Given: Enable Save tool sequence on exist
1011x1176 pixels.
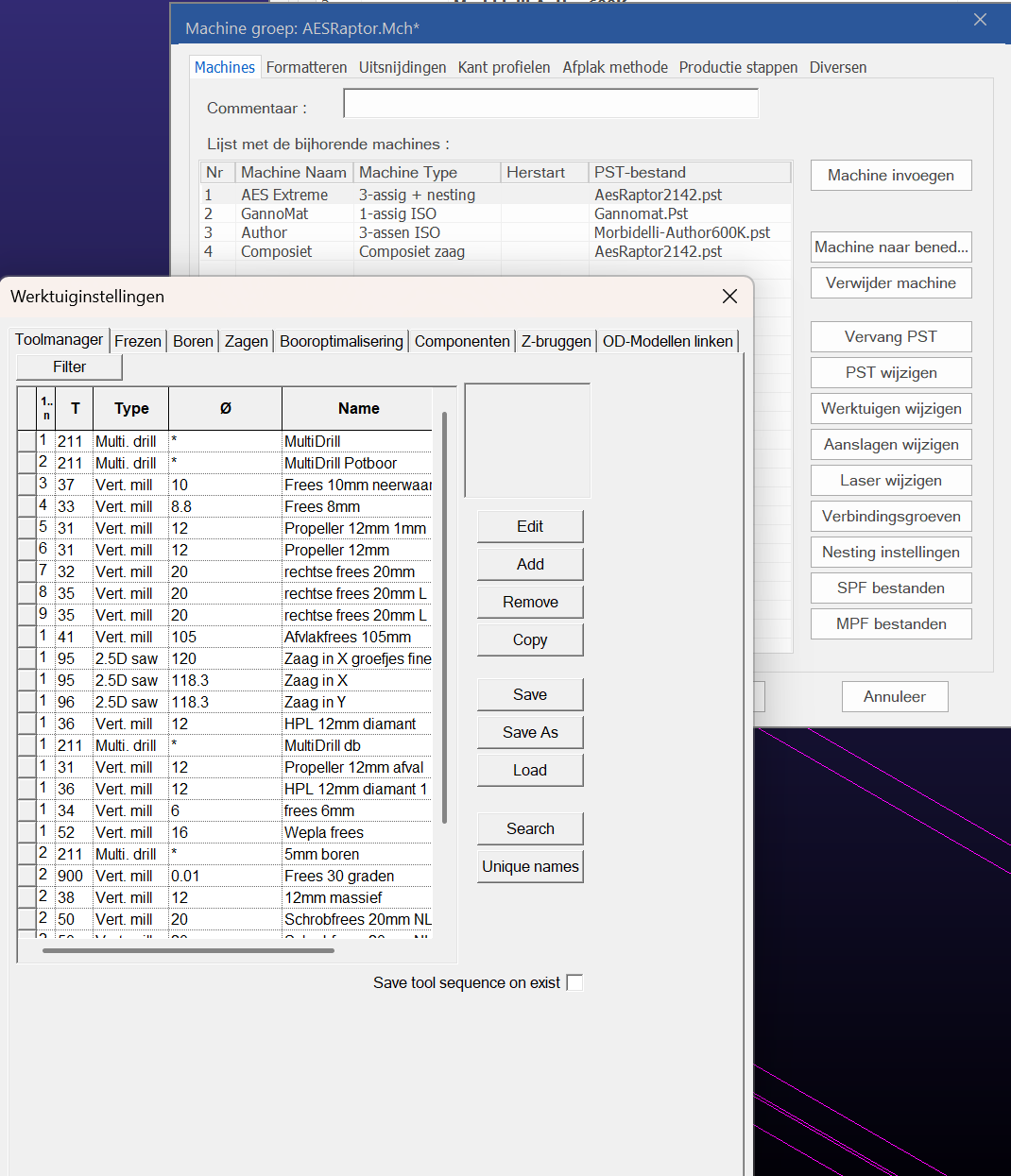Looking at the screenshot, I should [x=574, y=982].
